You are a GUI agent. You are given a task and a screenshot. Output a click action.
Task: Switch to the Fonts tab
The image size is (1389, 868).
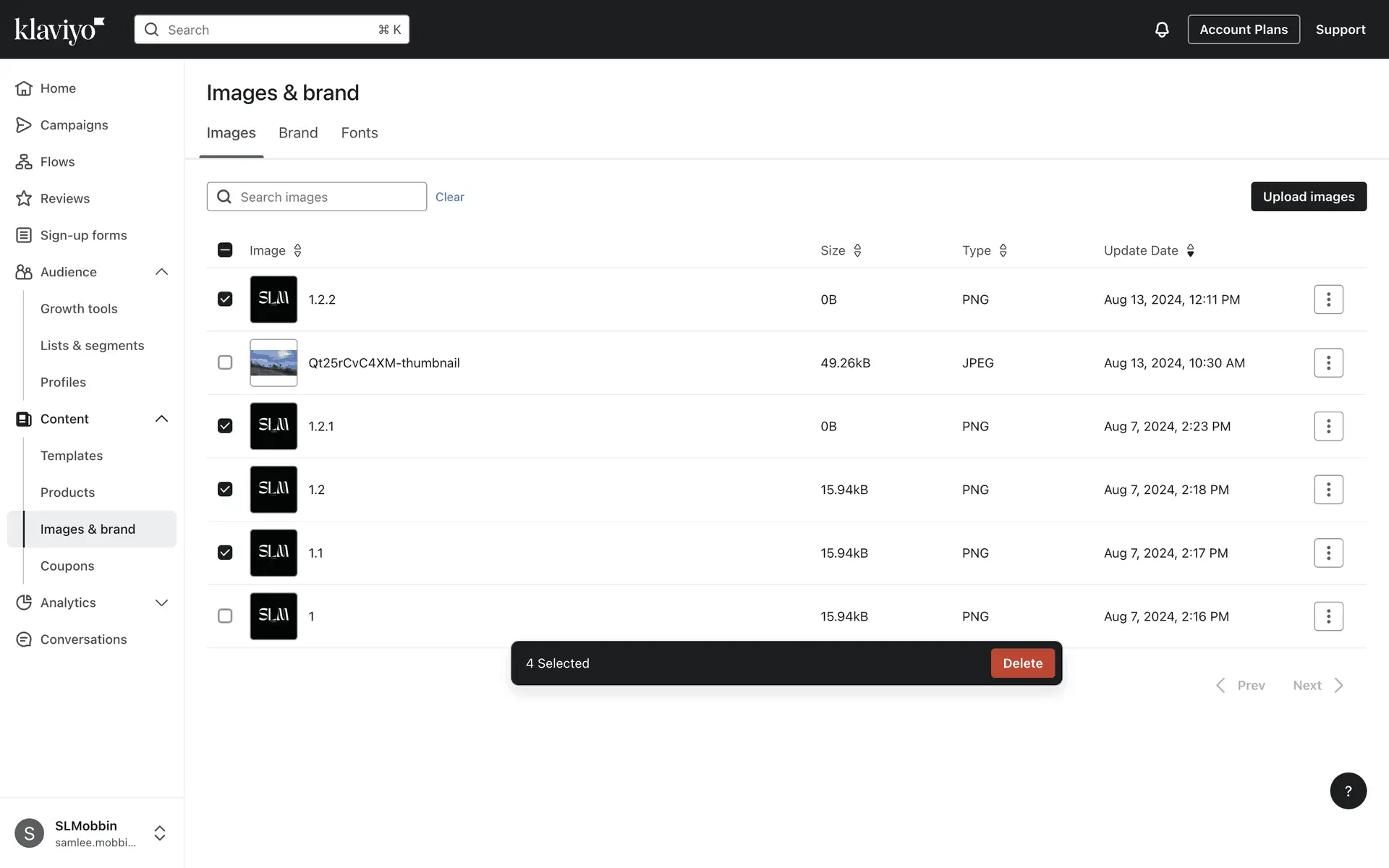pyautogui.click(x=359, y=133)
